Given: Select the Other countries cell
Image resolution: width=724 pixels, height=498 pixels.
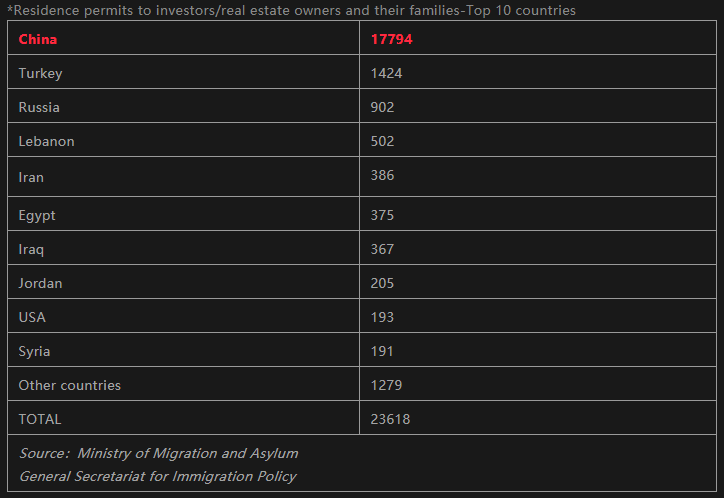Looking at the screenshot, I should (69, 385).
